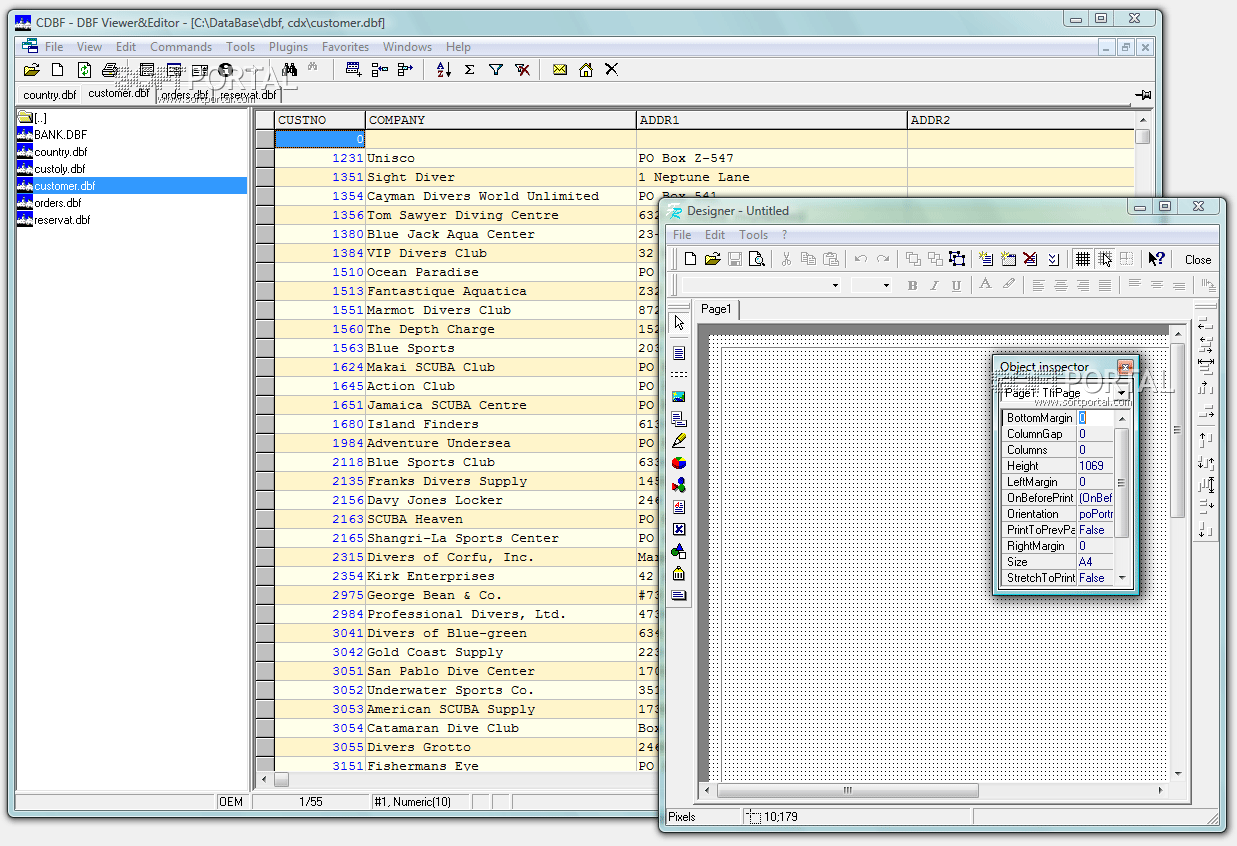Click the CUSTNO column header
Viewport: 1237px width, 846px height.
tap(320, 120)
